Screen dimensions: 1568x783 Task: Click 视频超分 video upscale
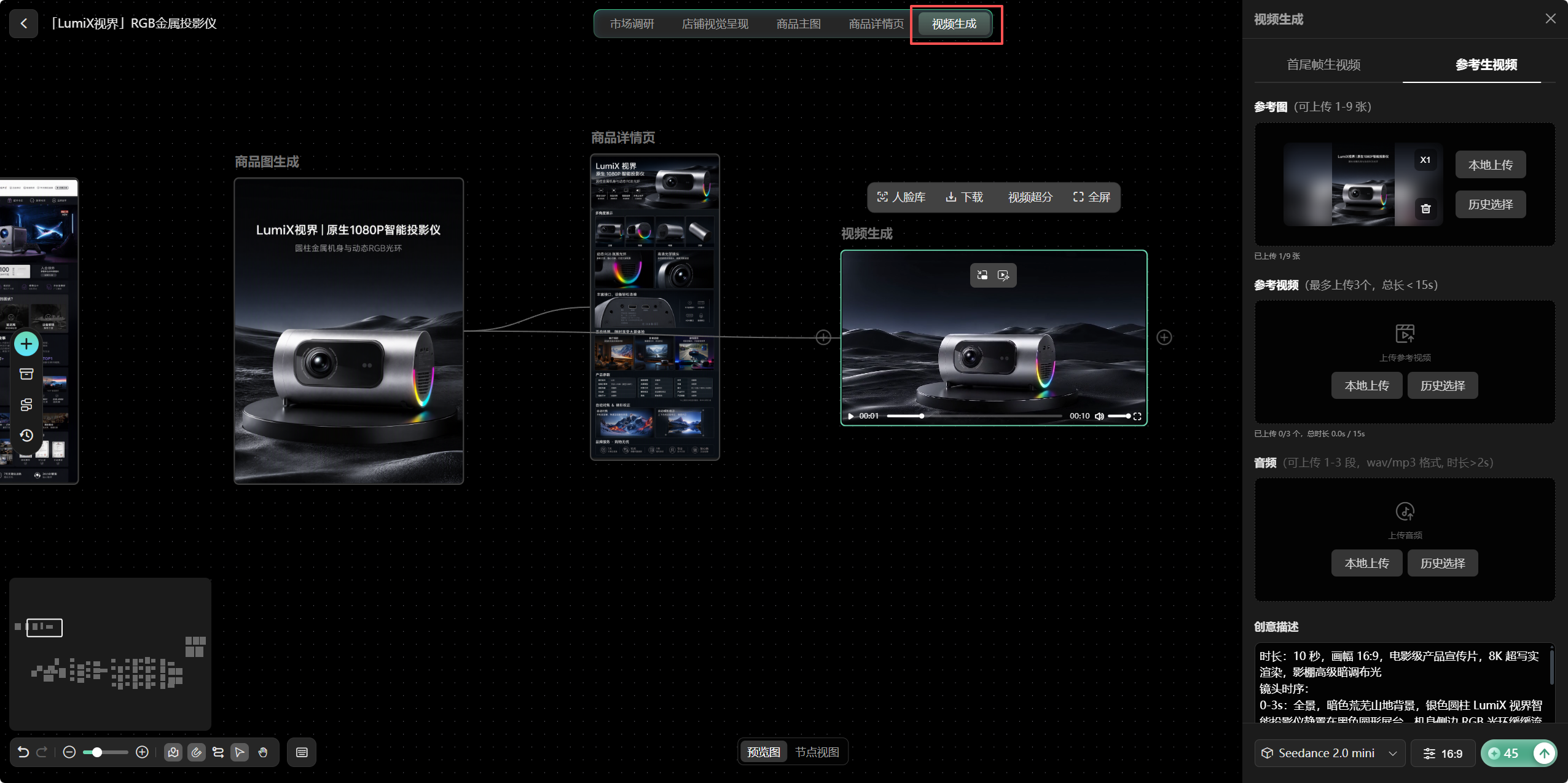(x=1030, y=197)
